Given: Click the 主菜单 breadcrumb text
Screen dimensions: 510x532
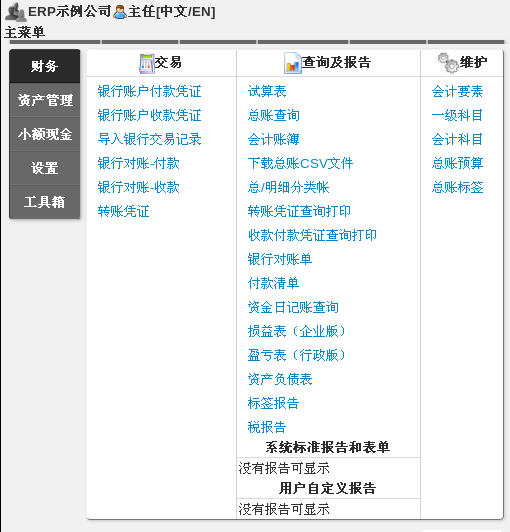Looking at the screenshot, I should click(24, 33).
